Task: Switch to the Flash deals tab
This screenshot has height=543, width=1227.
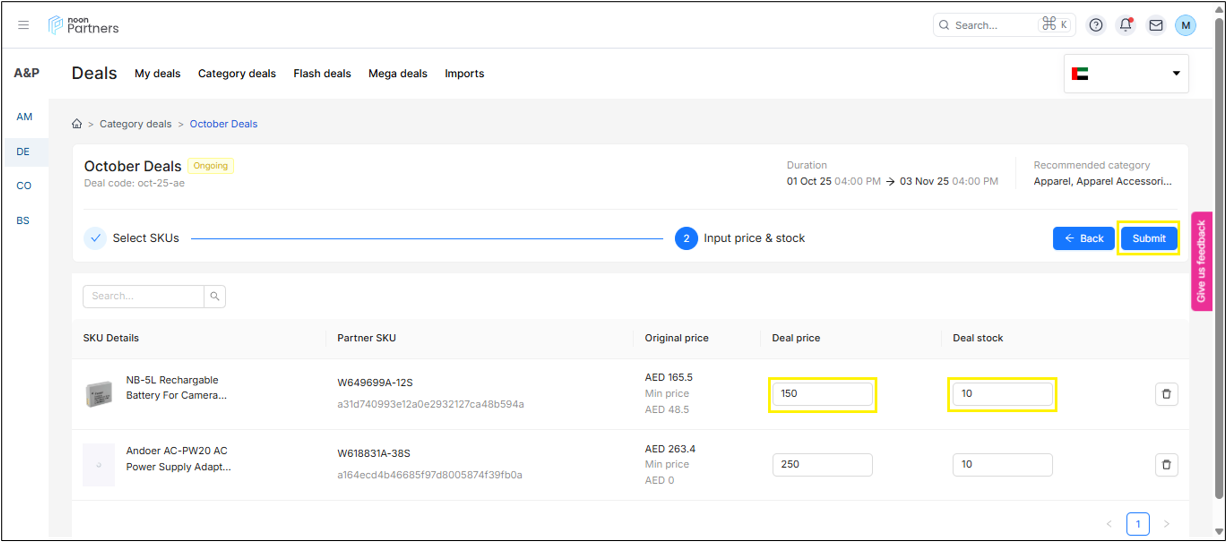Action: point(322,73)
